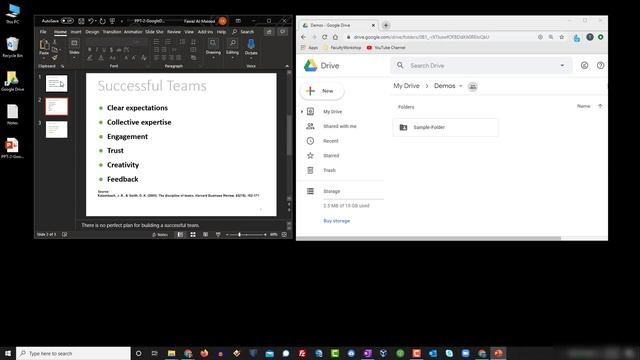Click the Drive Help question mark icon

[600, 65]
